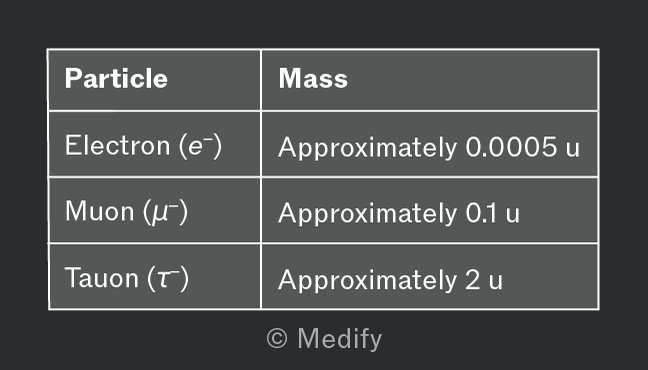
Task: Click the electron symbol e⁻ in parentheses
Action: coord(200,146)
